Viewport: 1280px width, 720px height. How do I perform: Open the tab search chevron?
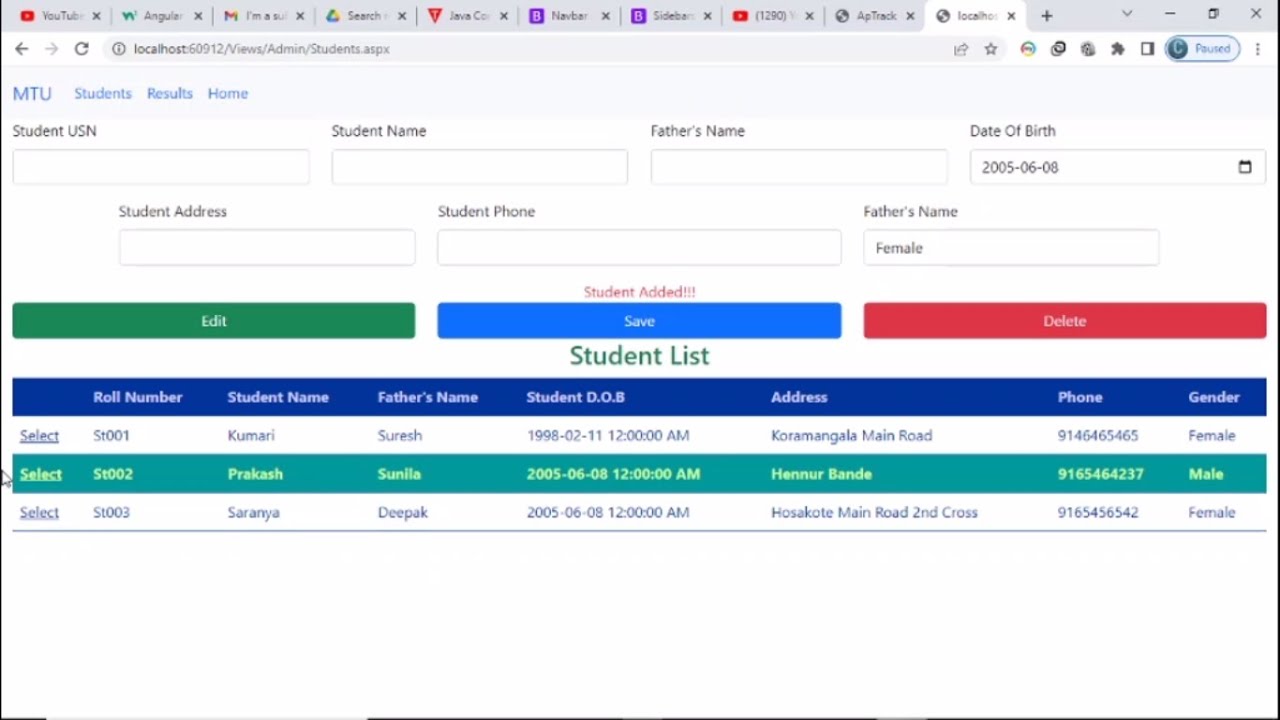click(1127, 14)
